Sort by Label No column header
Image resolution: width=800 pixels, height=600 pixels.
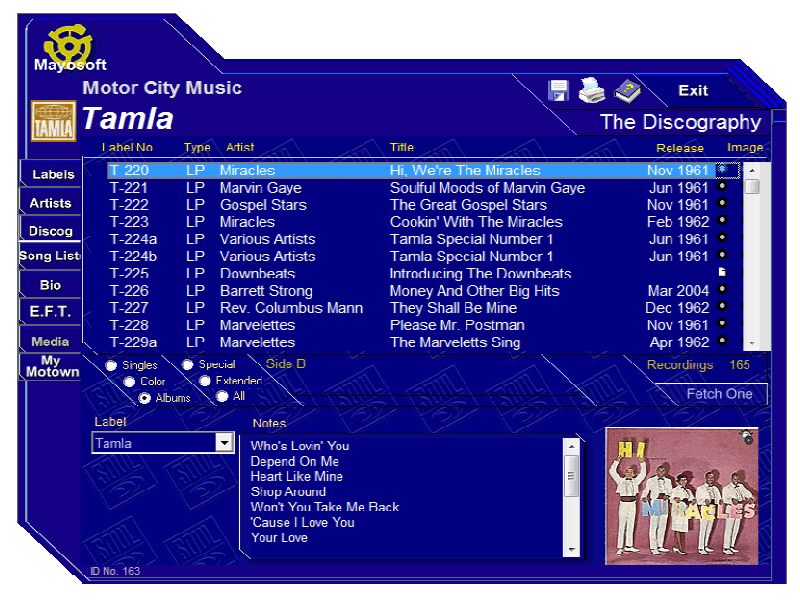[128, 147]
